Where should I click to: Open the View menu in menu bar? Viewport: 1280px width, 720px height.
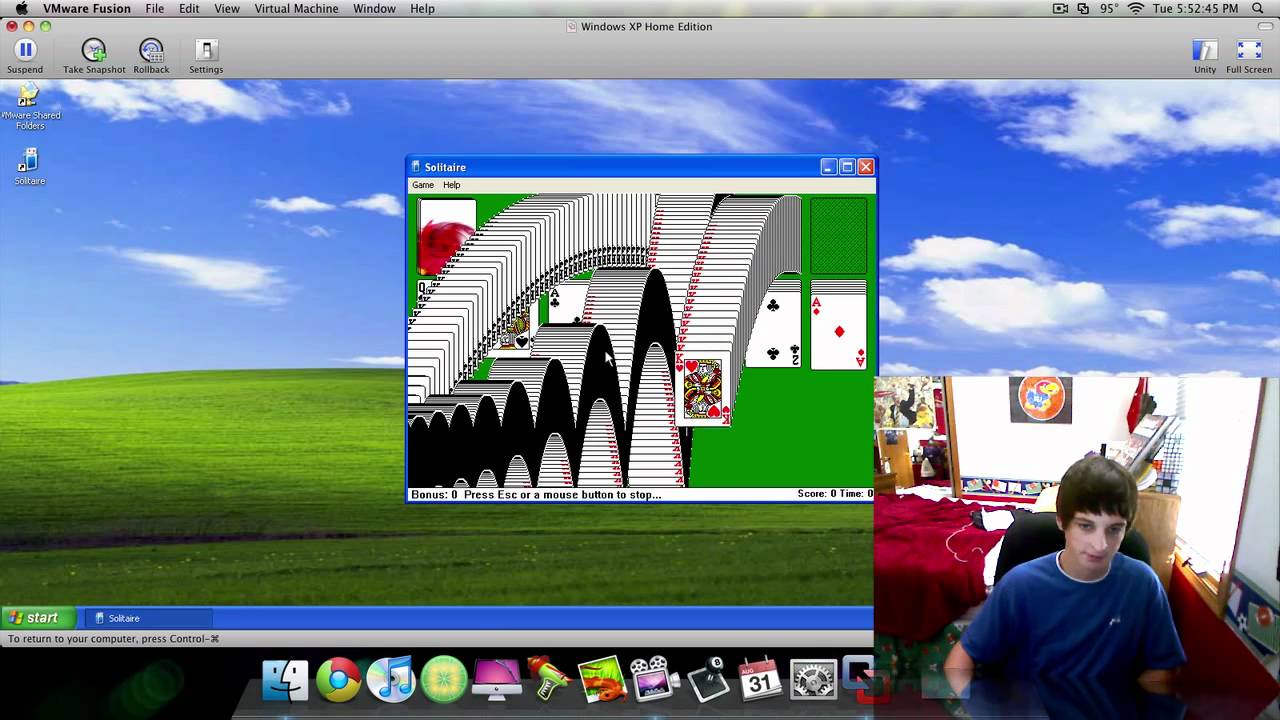pos(227,9)
